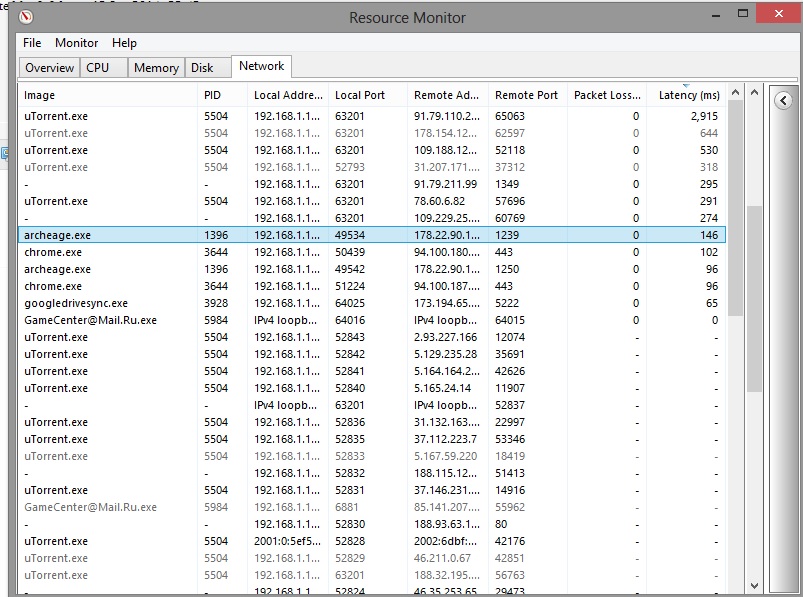The width and height of the screenshot is (803, 597).
Task: Select the archeage.exe row with latency 146
Action: click(57, 235)
